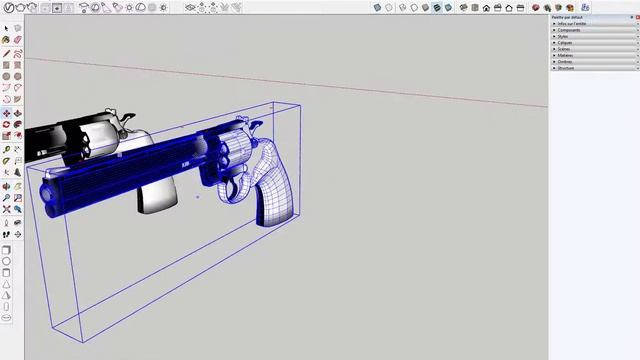Click the Zoom Extents tool

point(6,209)
